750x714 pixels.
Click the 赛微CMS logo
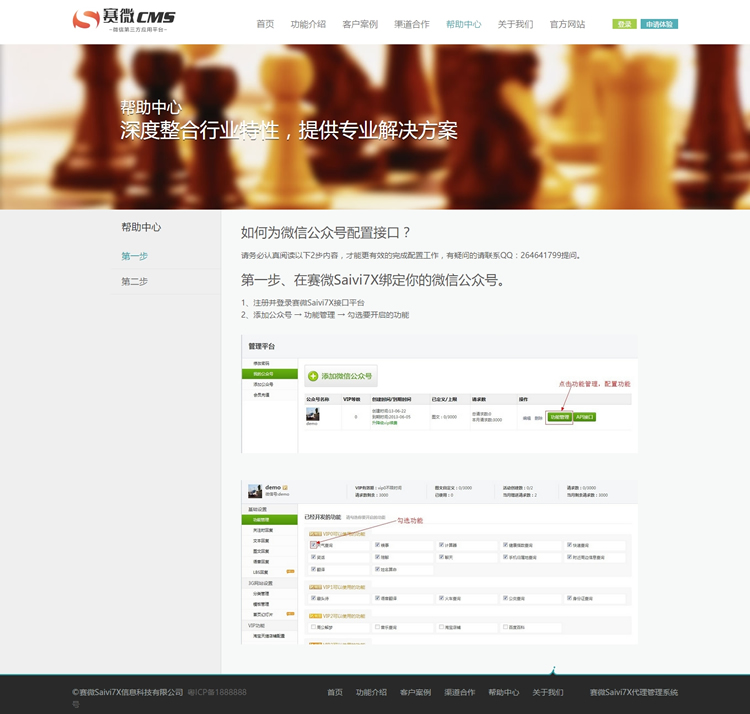pyautogui.click(x=124, y=20)
